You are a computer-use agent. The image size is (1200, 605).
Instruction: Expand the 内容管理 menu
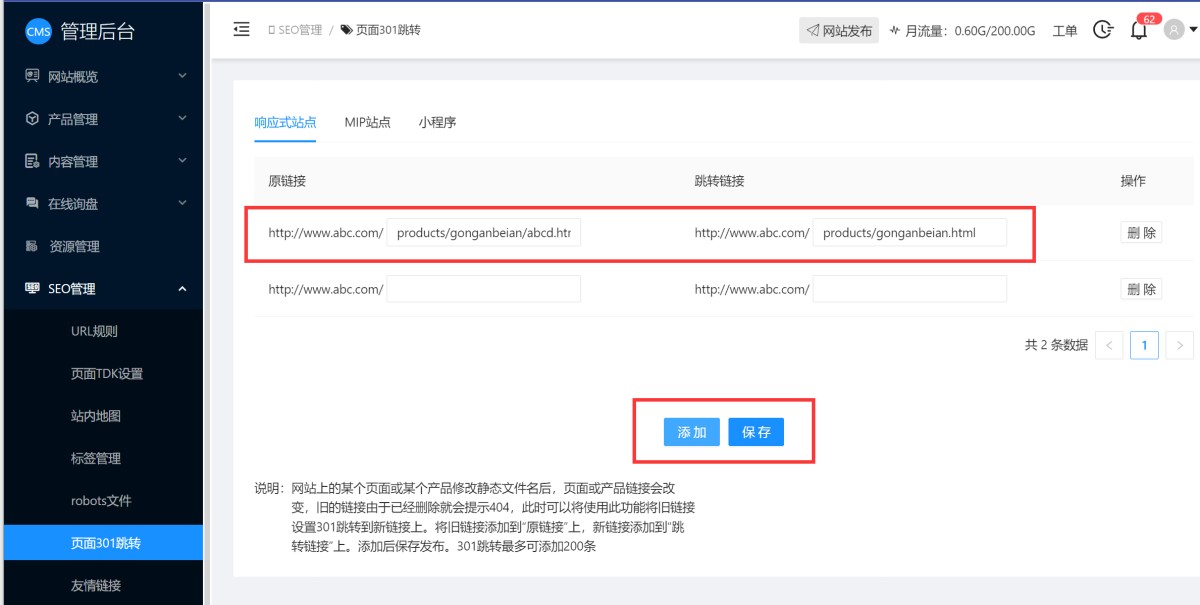pyautogui.click(x=74, y=161)
